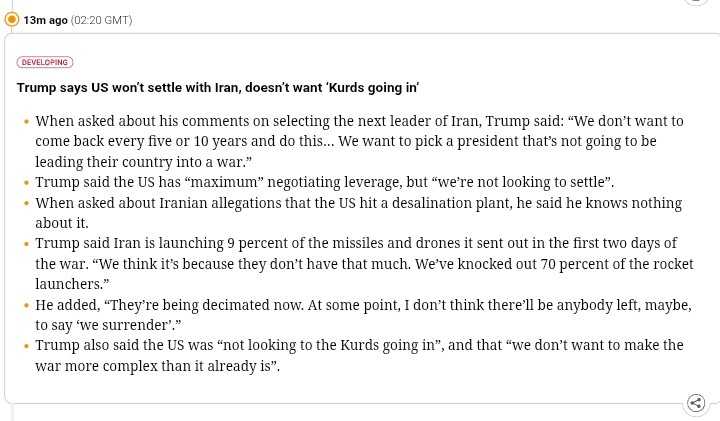The height and width of the screenshot is (421, 720).
Task: Click the bullet marker before "When asked about Iranian allegations"
Action: [26, 203]
